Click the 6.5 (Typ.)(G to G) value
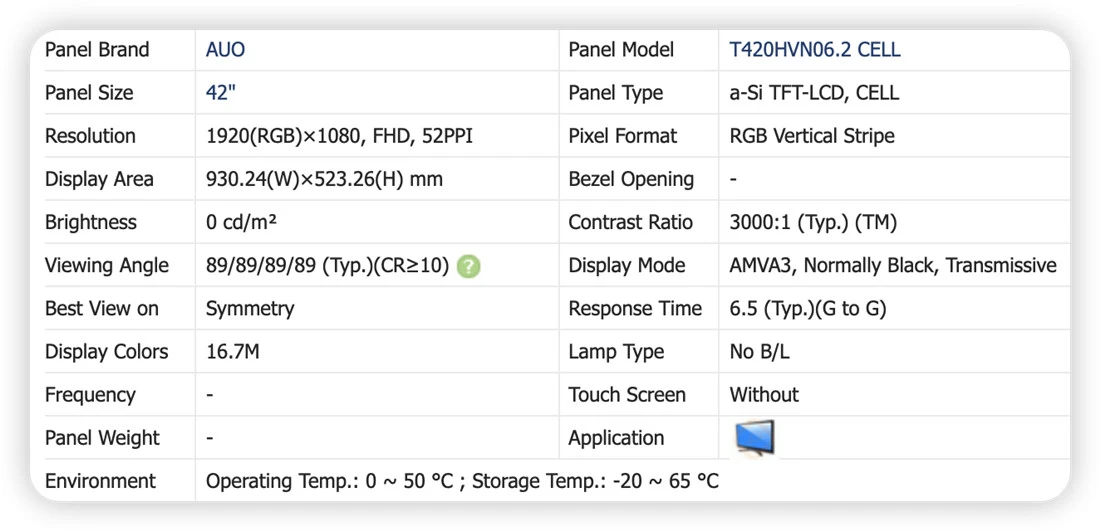The width and height of the screenshot is (1100, 531). click(x=808, y=309)
